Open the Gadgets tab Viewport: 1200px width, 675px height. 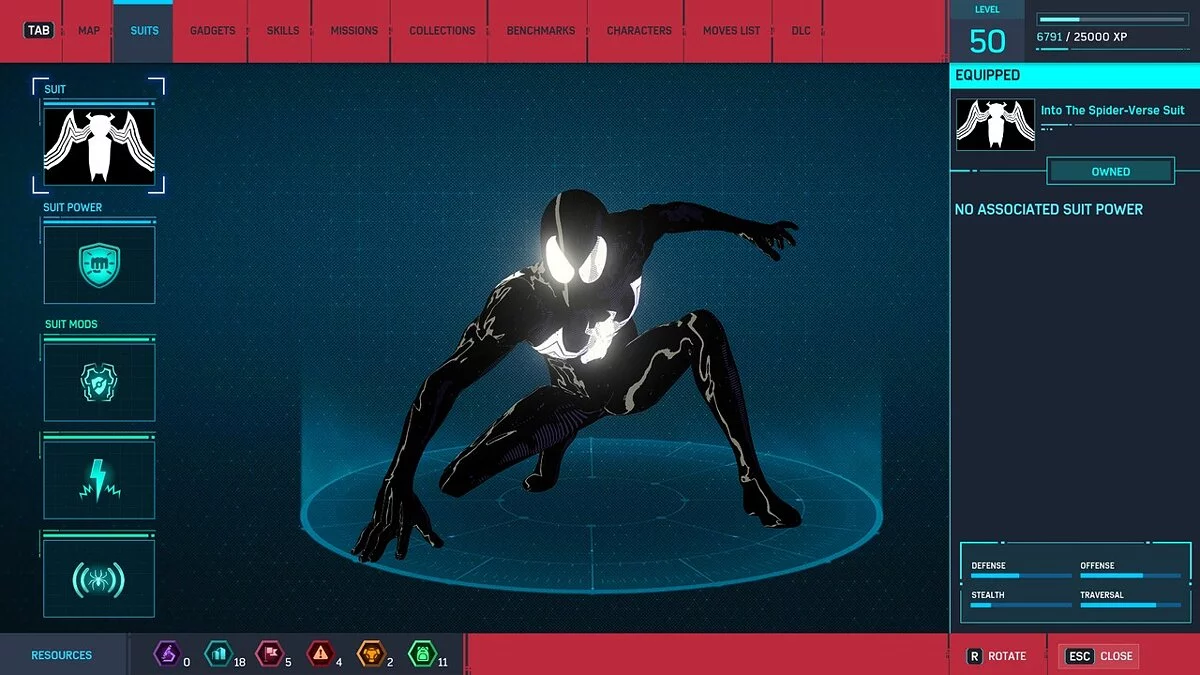coord(213,31)
